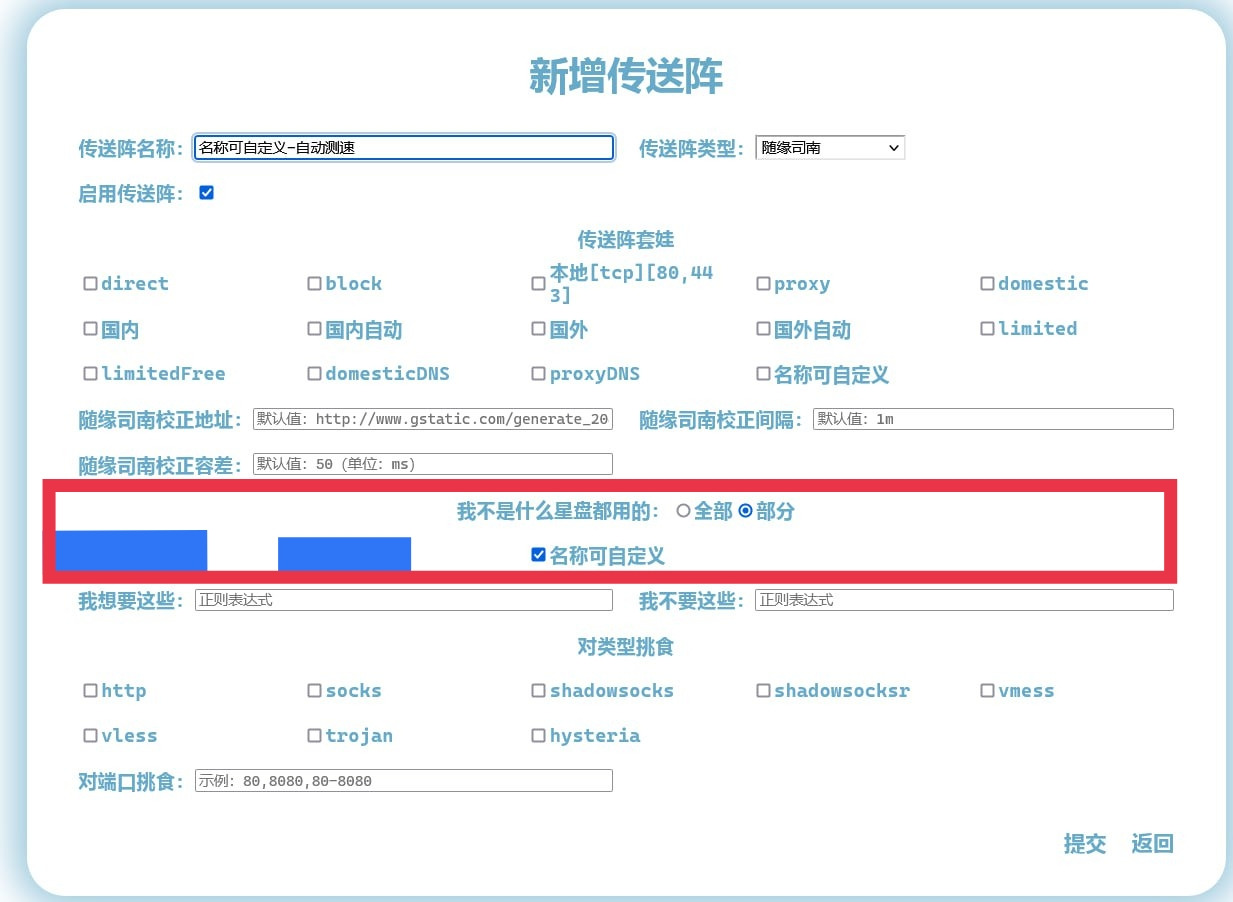
Task: Enable the block checkbox
Action: pos(315,284)
